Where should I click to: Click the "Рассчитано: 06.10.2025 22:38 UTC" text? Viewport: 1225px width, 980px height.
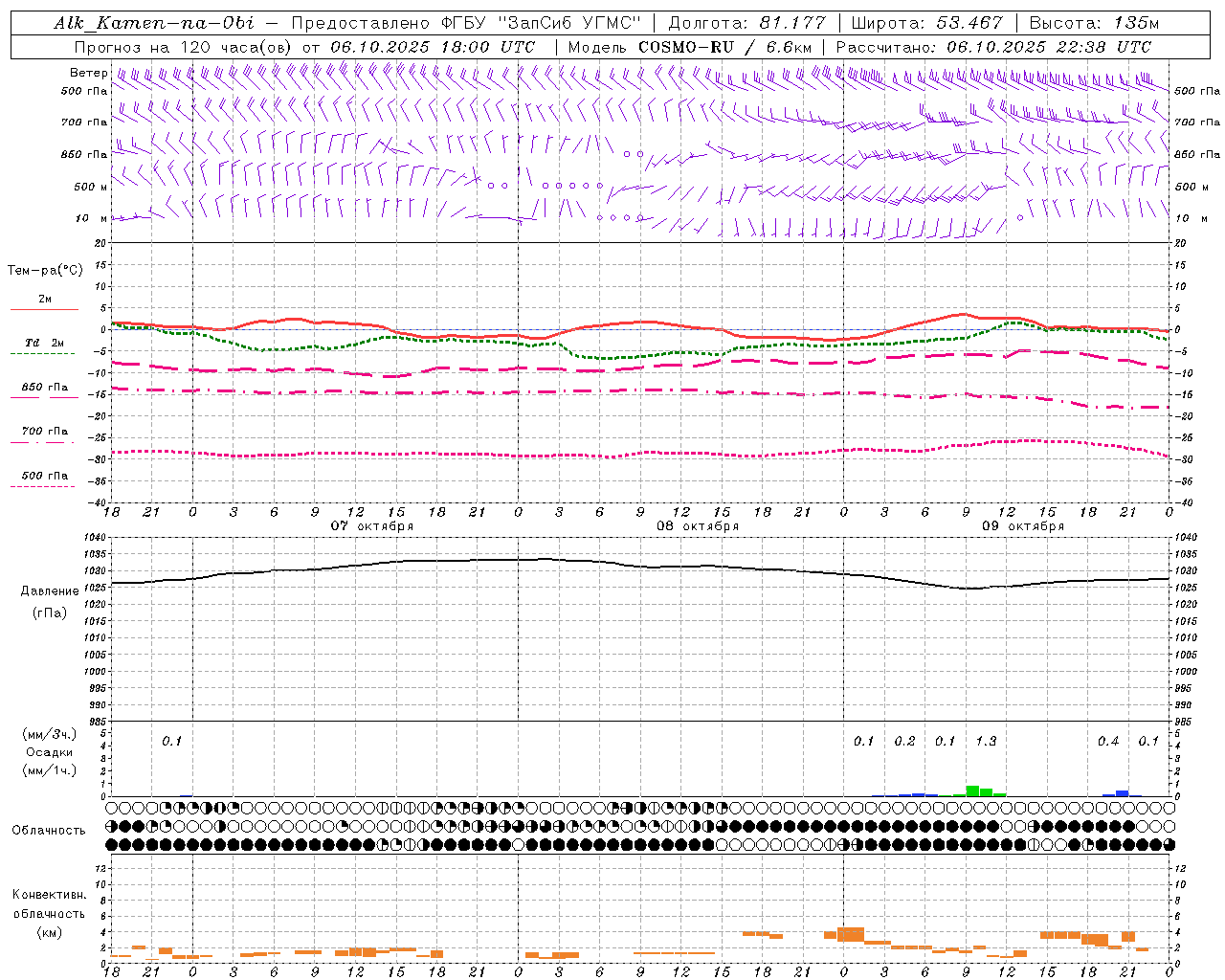click(x=993, y=47)
